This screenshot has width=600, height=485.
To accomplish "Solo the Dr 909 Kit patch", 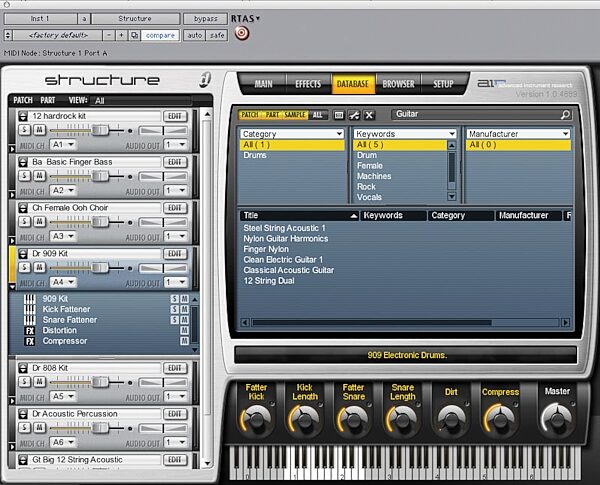I will [24, 267].
